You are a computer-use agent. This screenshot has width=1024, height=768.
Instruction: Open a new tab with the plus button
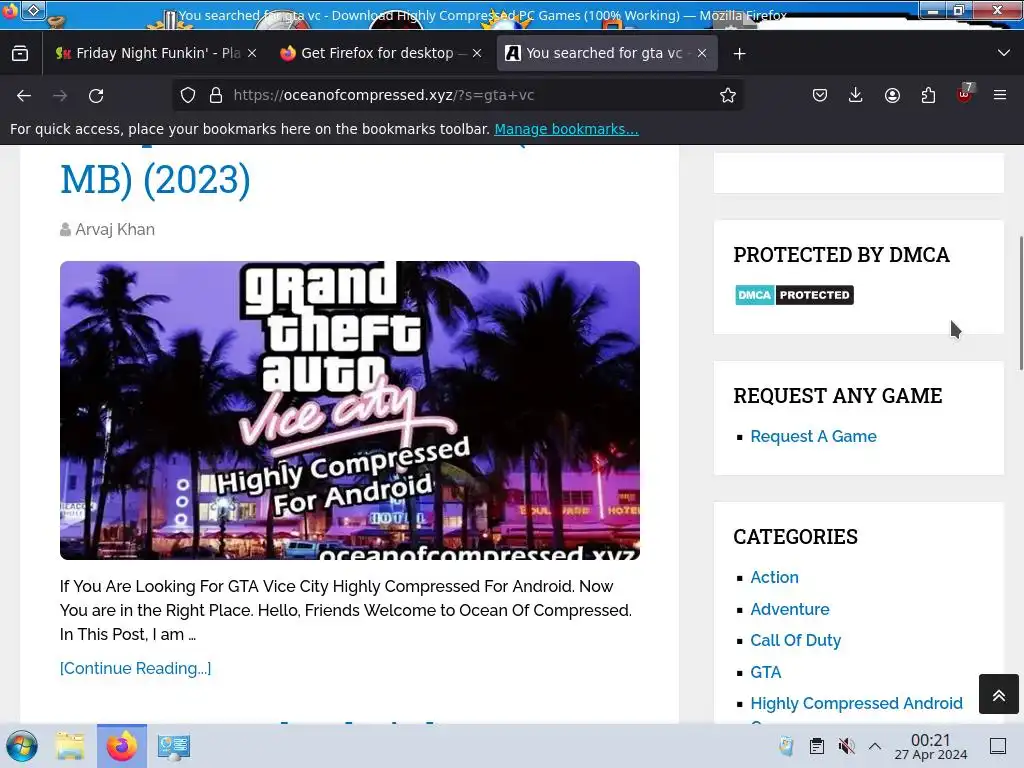click(739, 54)
